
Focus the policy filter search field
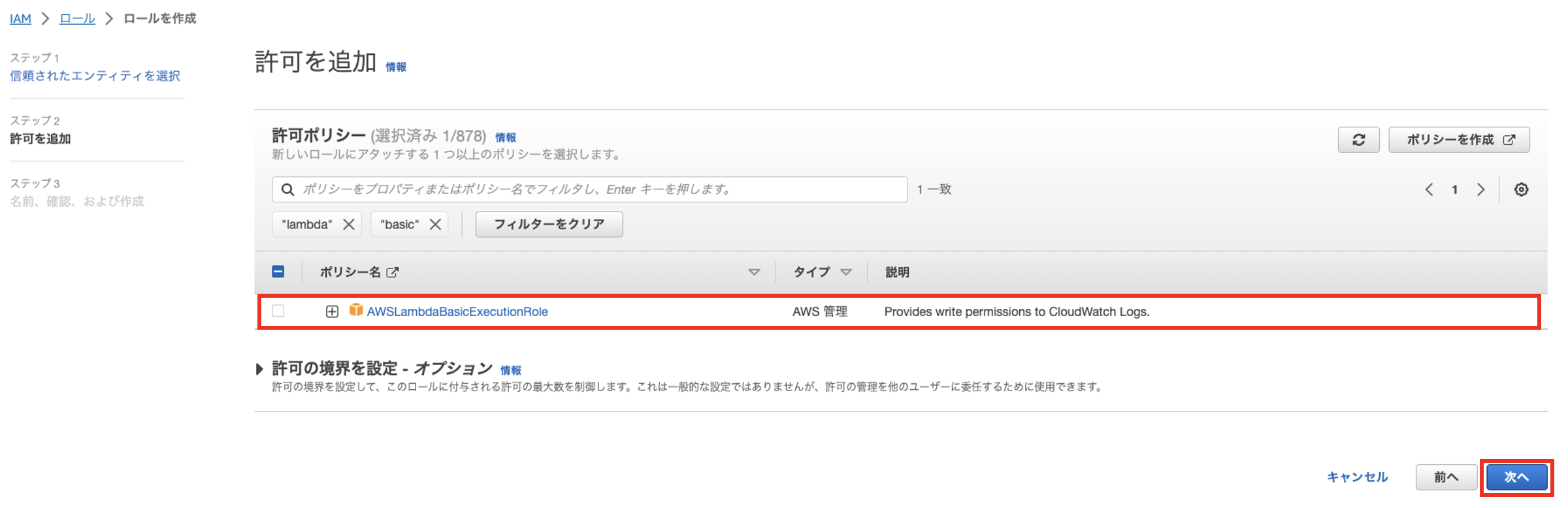(x=590, y=189)
